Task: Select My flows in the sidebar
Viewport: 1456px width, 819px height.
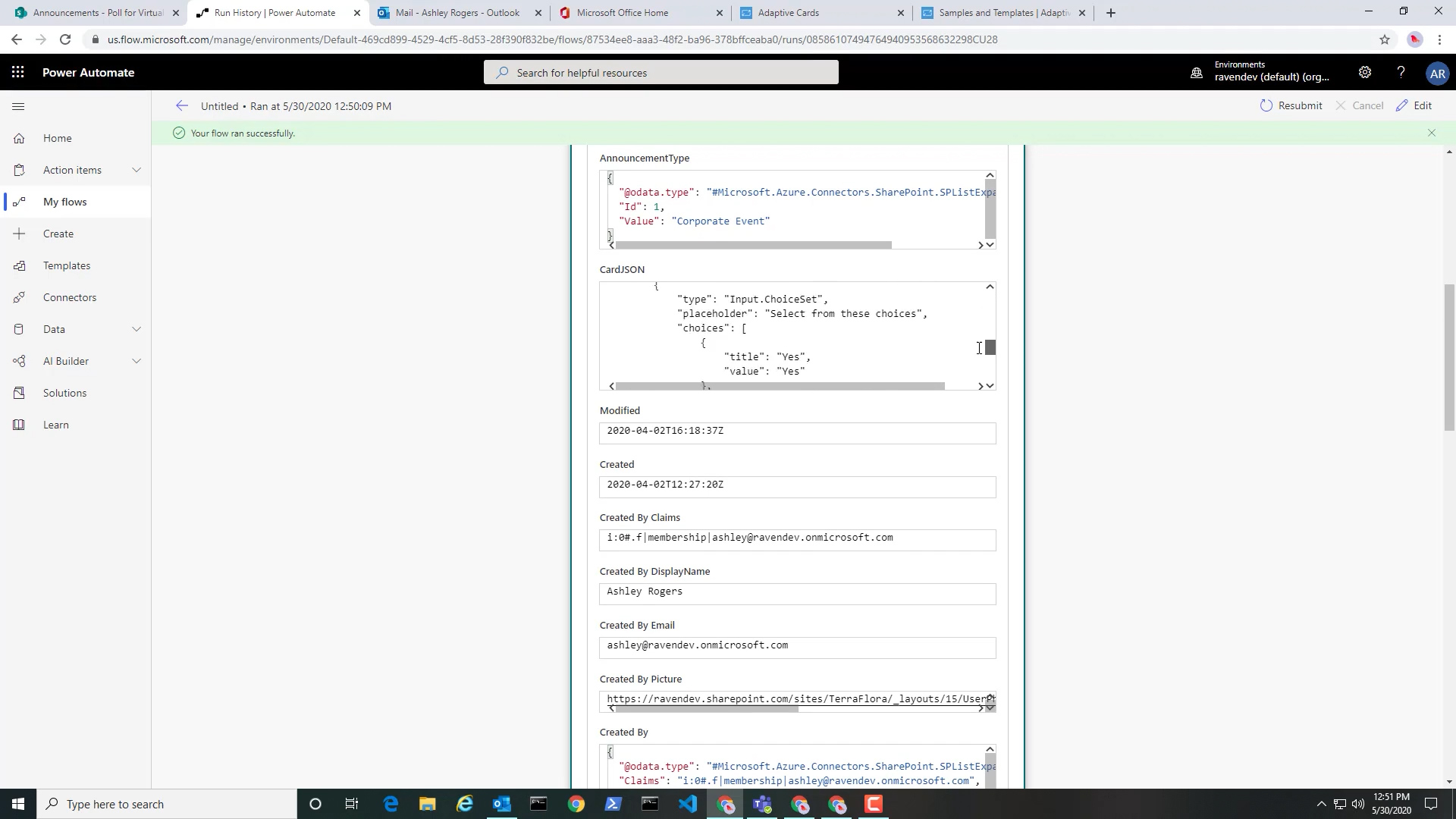Action: (x=76, y=202)
